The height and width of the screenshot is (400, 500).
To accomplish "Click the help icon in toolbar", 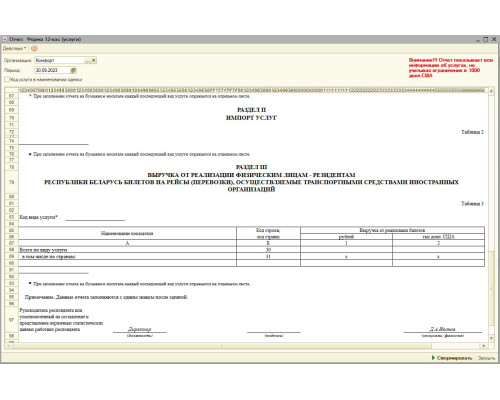I will [34, 49].
